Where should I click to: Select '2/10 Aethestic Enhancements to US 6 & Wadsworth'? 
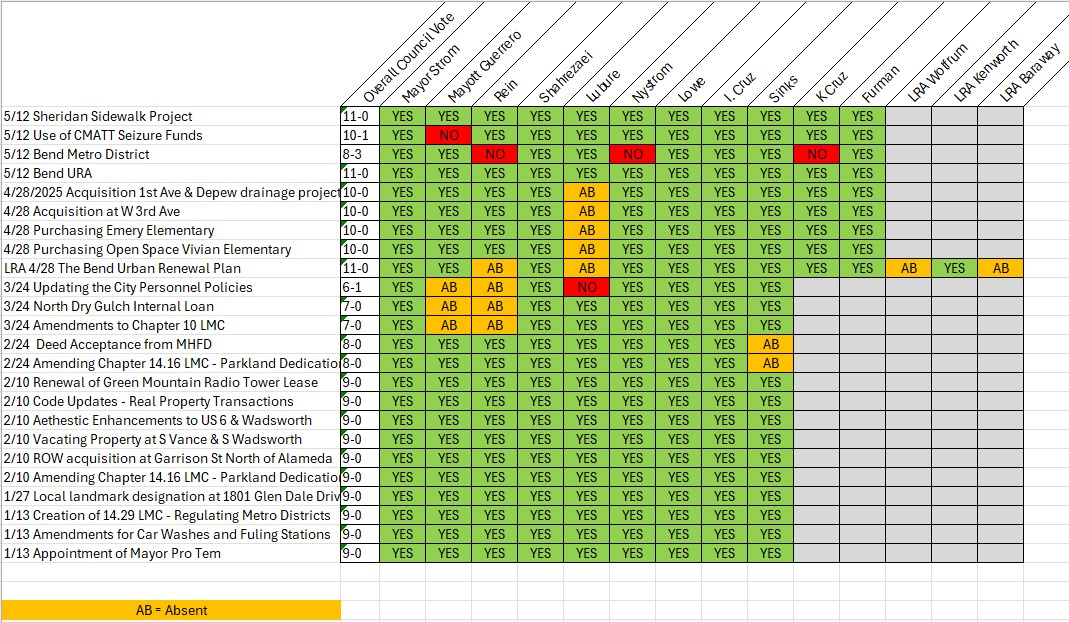[170, 421]
